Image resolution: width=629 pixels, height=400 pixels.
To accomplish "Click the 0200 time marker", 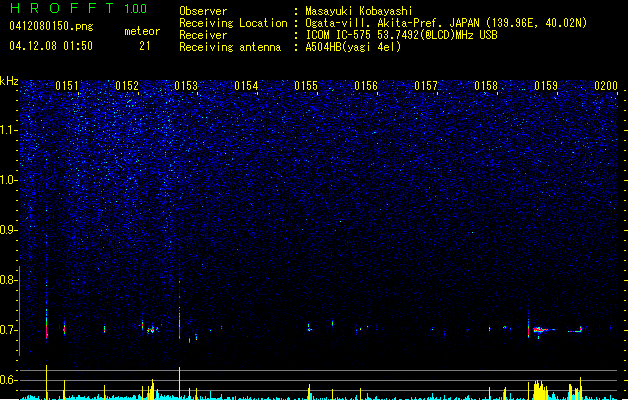I will (606, 86).
